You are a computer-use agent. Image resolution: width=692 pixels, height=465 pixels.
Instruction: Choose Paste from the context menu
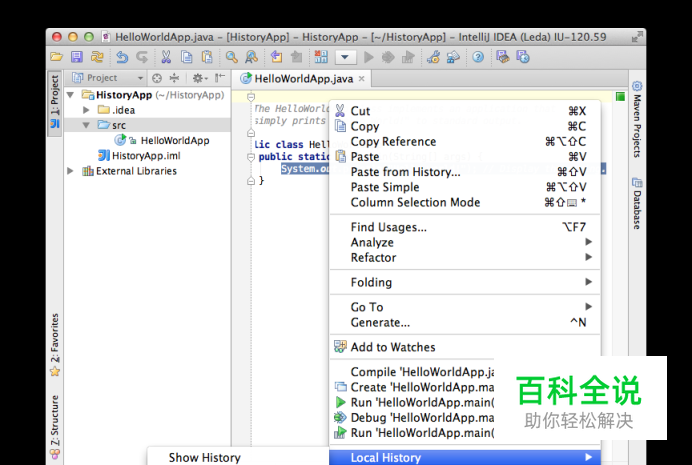(x=464, y=157)
